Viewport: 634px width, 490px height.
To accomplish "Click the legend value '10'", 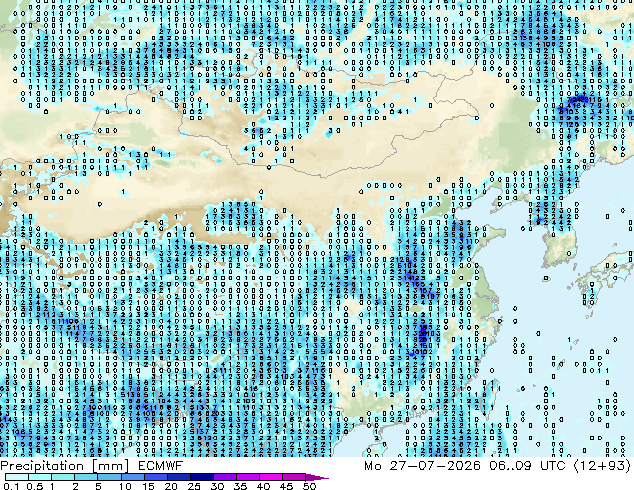I will (x=125, y=486).
